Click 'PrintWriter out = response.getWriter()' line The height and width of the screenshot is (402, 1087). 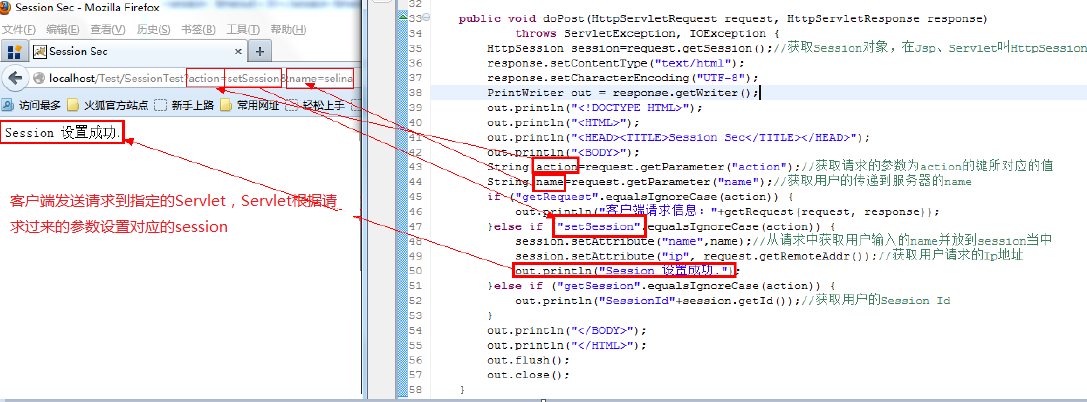(623, 92)
